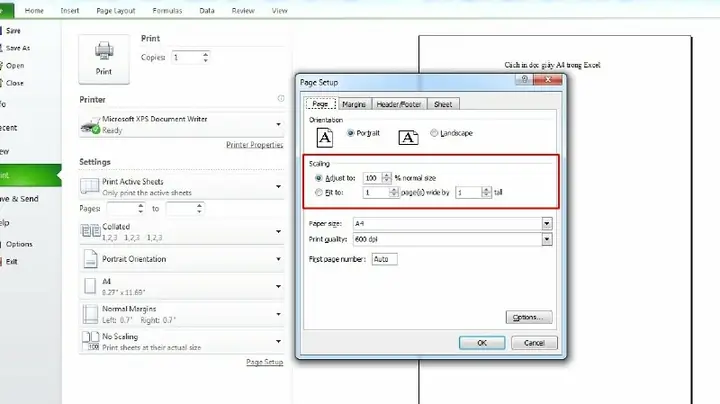Open the Insert ribbon tab
Viewport: 720px width, 404px height.
pyautogui.click(x=70, y=11)
